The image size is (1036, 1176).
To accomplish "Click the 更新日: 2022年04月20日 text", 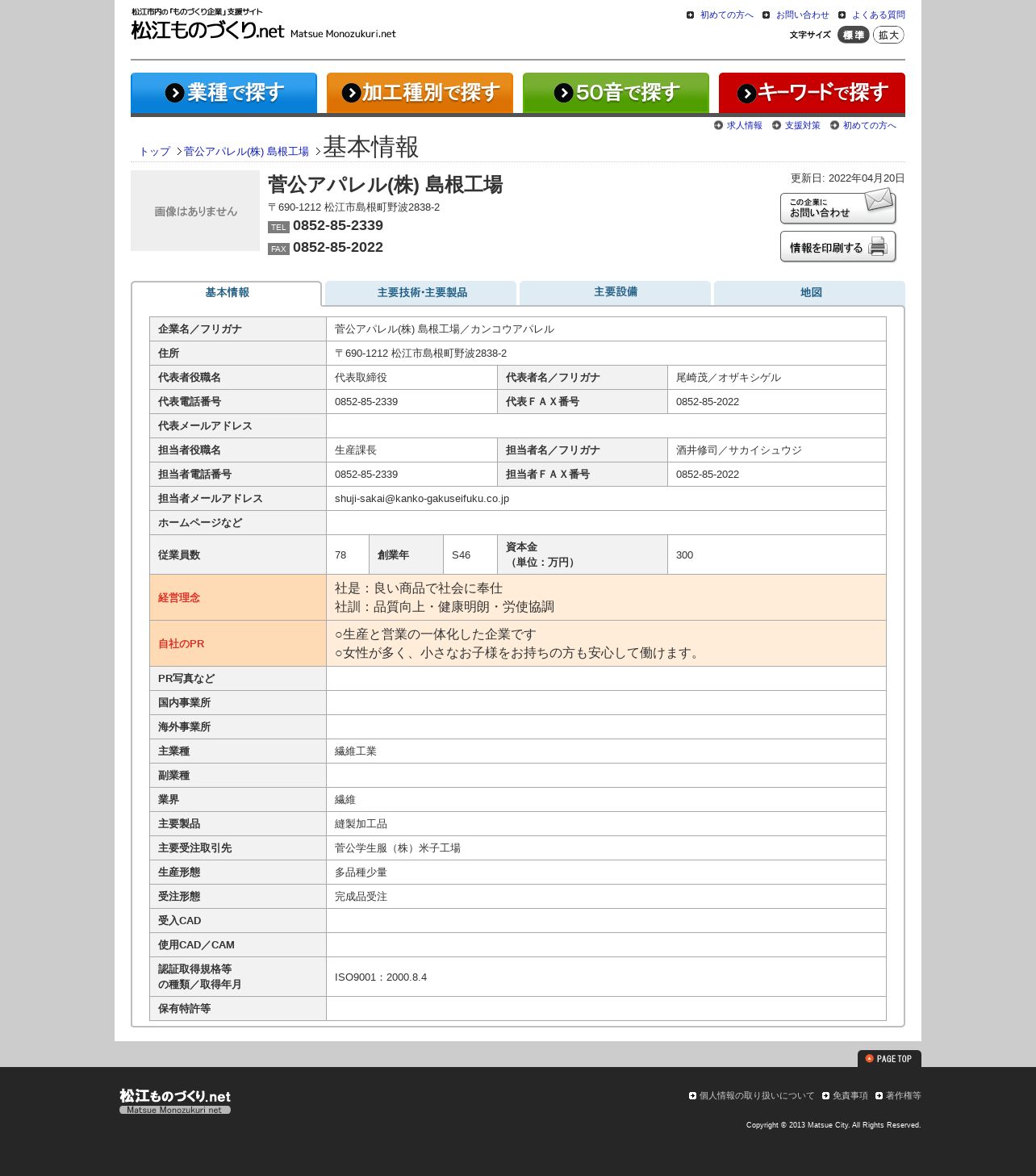I will click(x=847, y=178).
